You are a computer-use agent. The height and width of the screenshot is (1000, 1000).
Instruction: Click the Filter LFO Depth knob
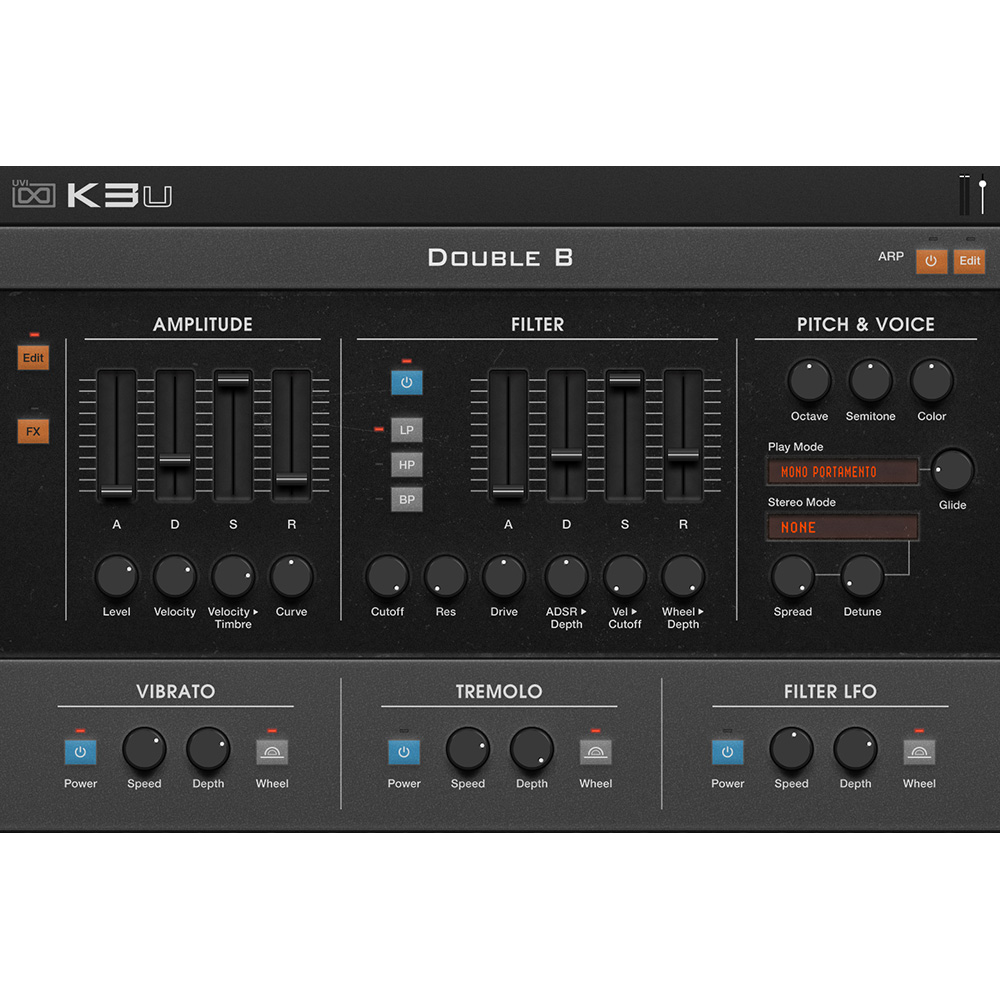click(855, 749)
